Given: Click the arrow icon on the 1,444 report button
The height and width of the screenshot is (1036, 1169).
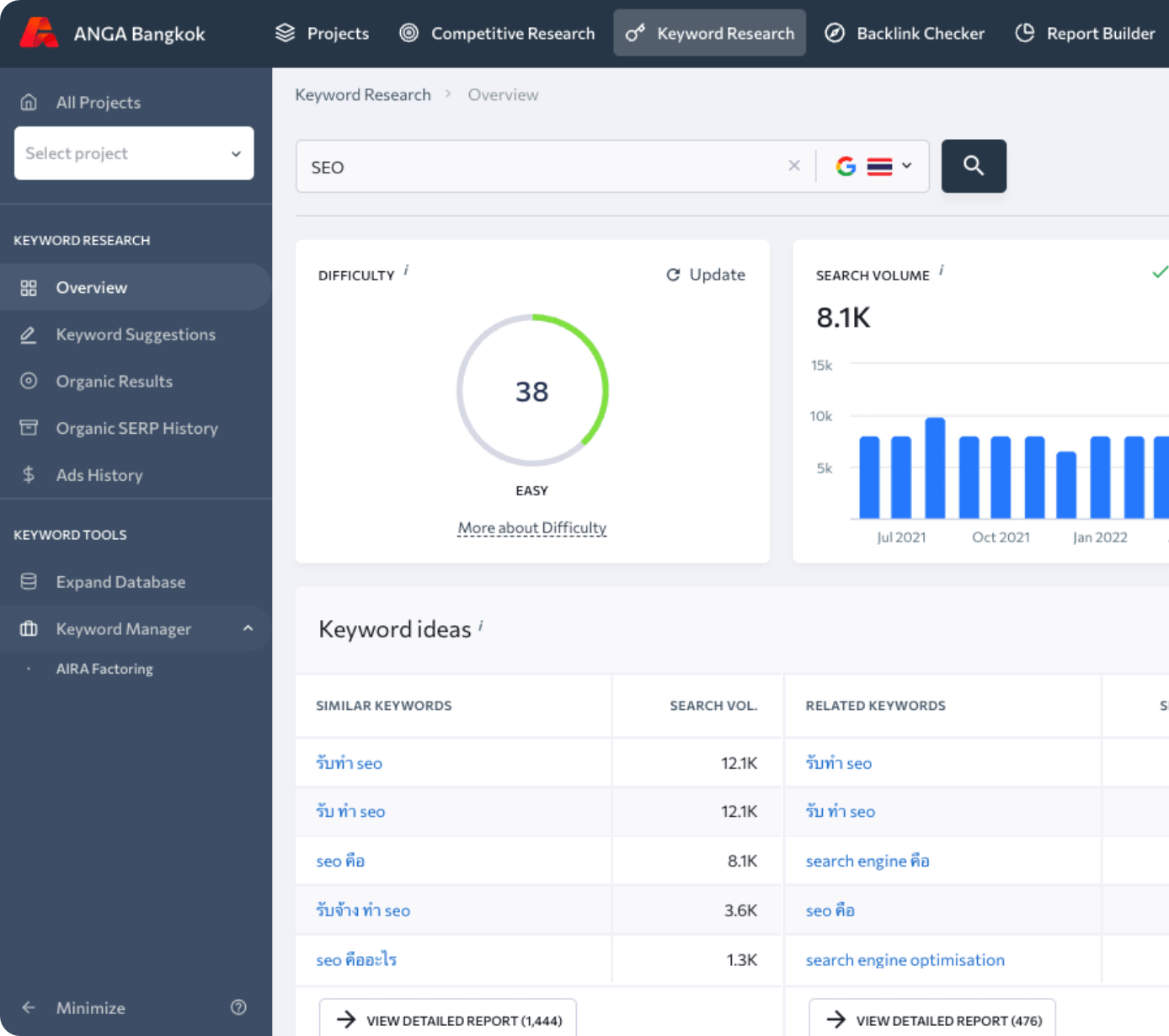Looking at the screenshot, I should 346,1020.
